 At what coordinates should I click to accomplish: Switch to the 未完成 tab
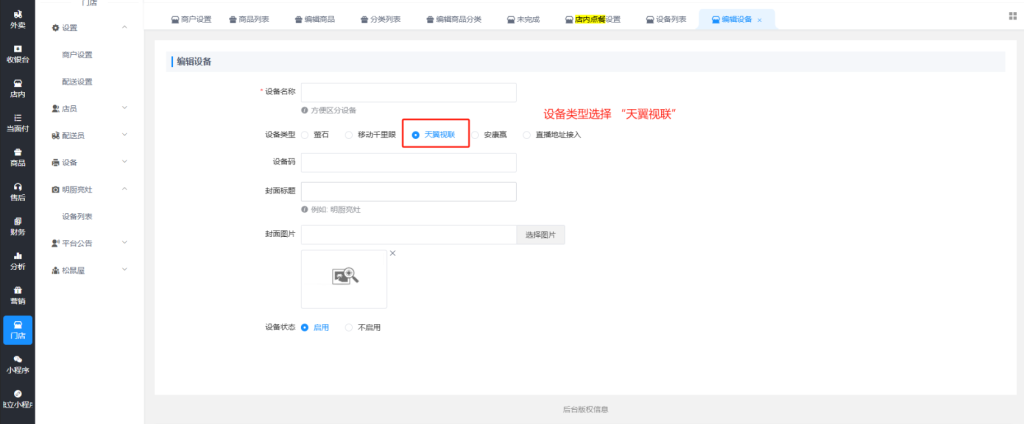coord(523,20)
